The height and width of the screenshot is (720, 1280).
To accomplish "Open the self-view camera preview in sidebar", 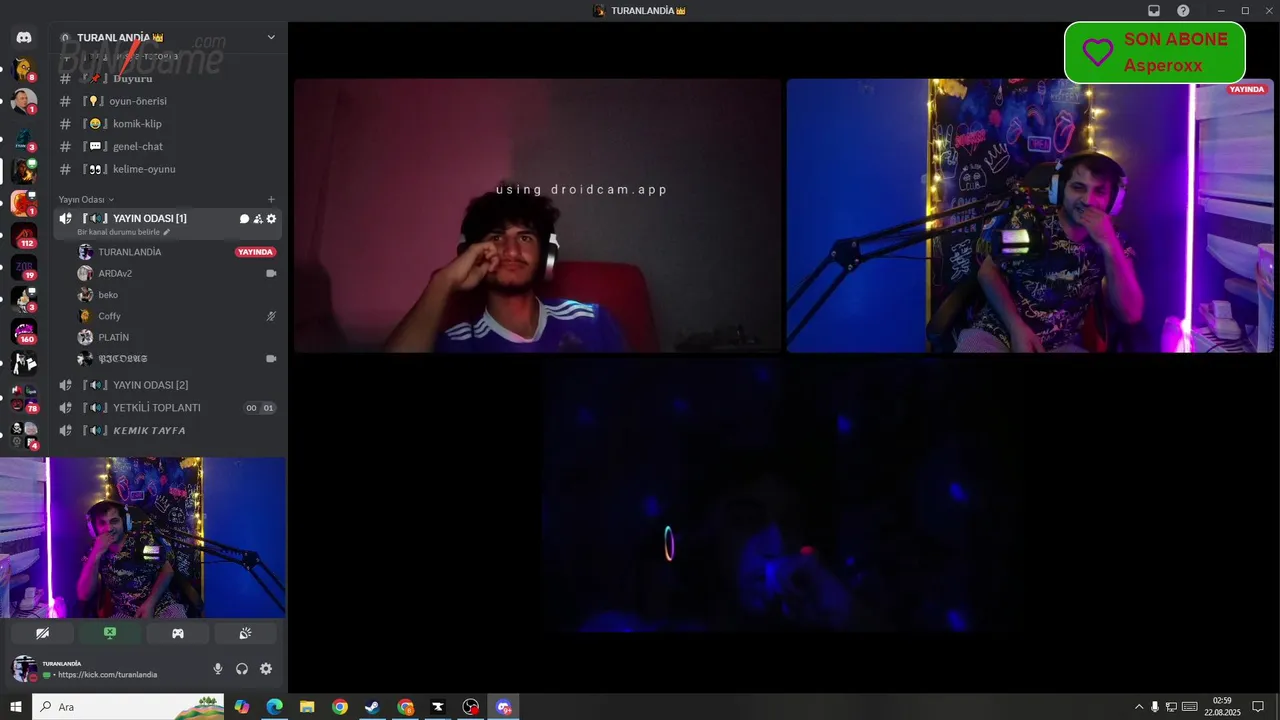I will [x=143, y=538].
